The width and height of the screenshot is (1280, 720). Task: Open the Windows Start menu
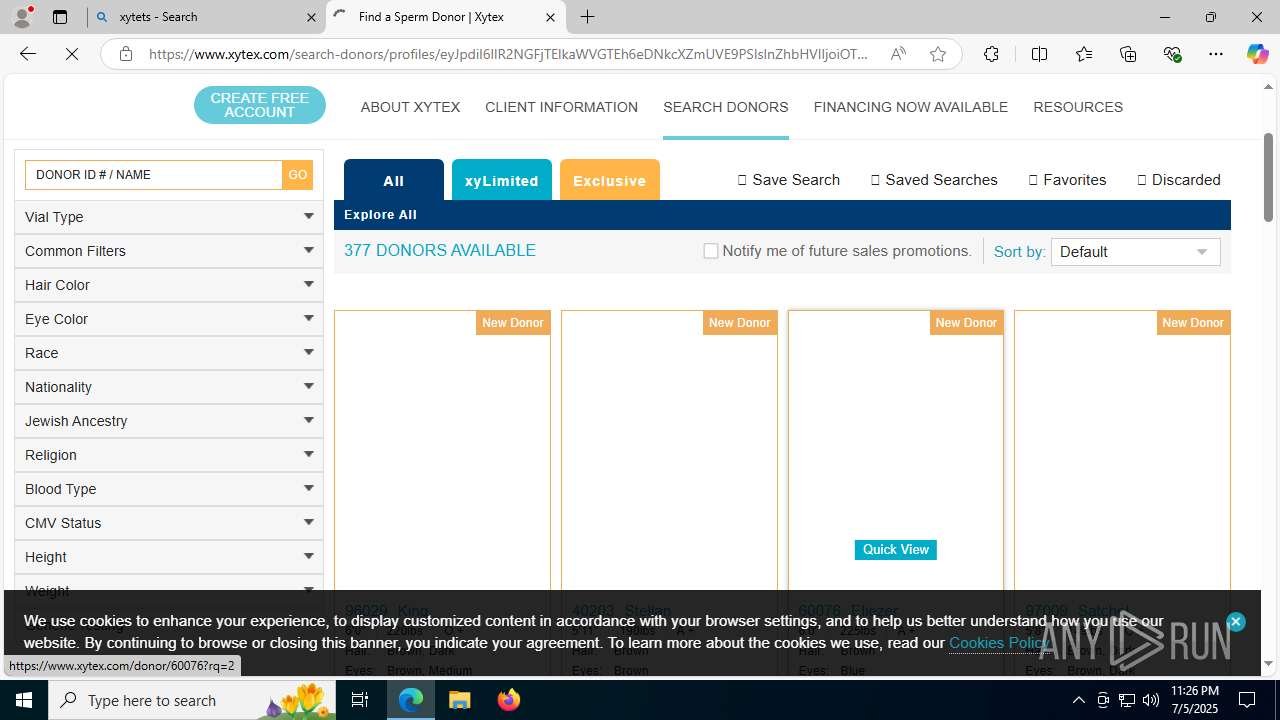[24, 700]
